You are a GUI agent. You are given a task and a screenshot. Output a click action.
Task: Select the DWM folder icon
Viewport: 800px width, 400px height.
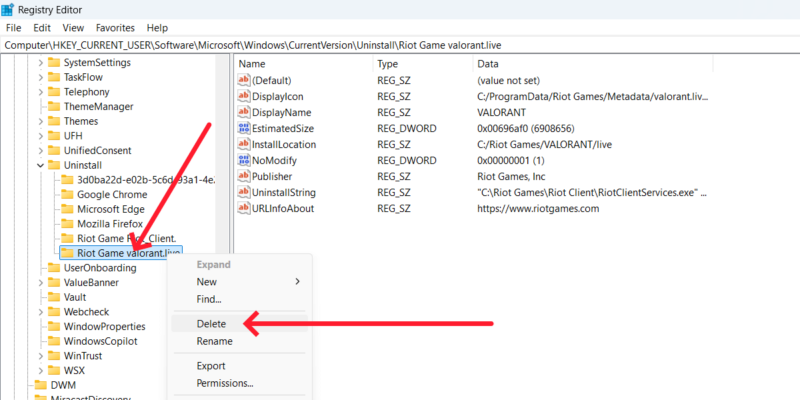[x=41, y=385]
